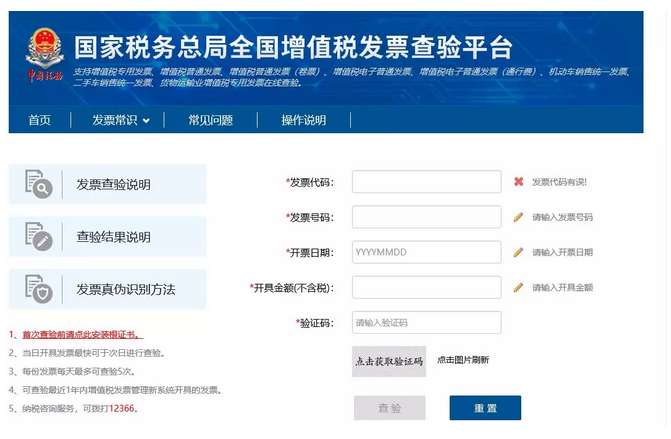
Task: Click the pencil document icon for 查验结果说明
Action: click(39, 236)
